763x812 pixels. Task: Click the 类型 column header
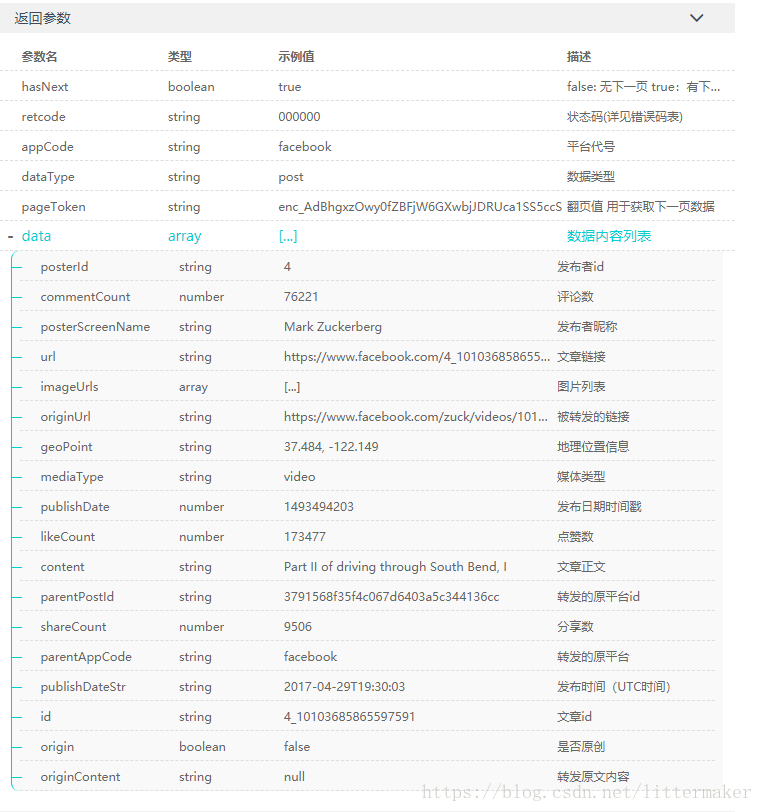[x=180, y=56]
